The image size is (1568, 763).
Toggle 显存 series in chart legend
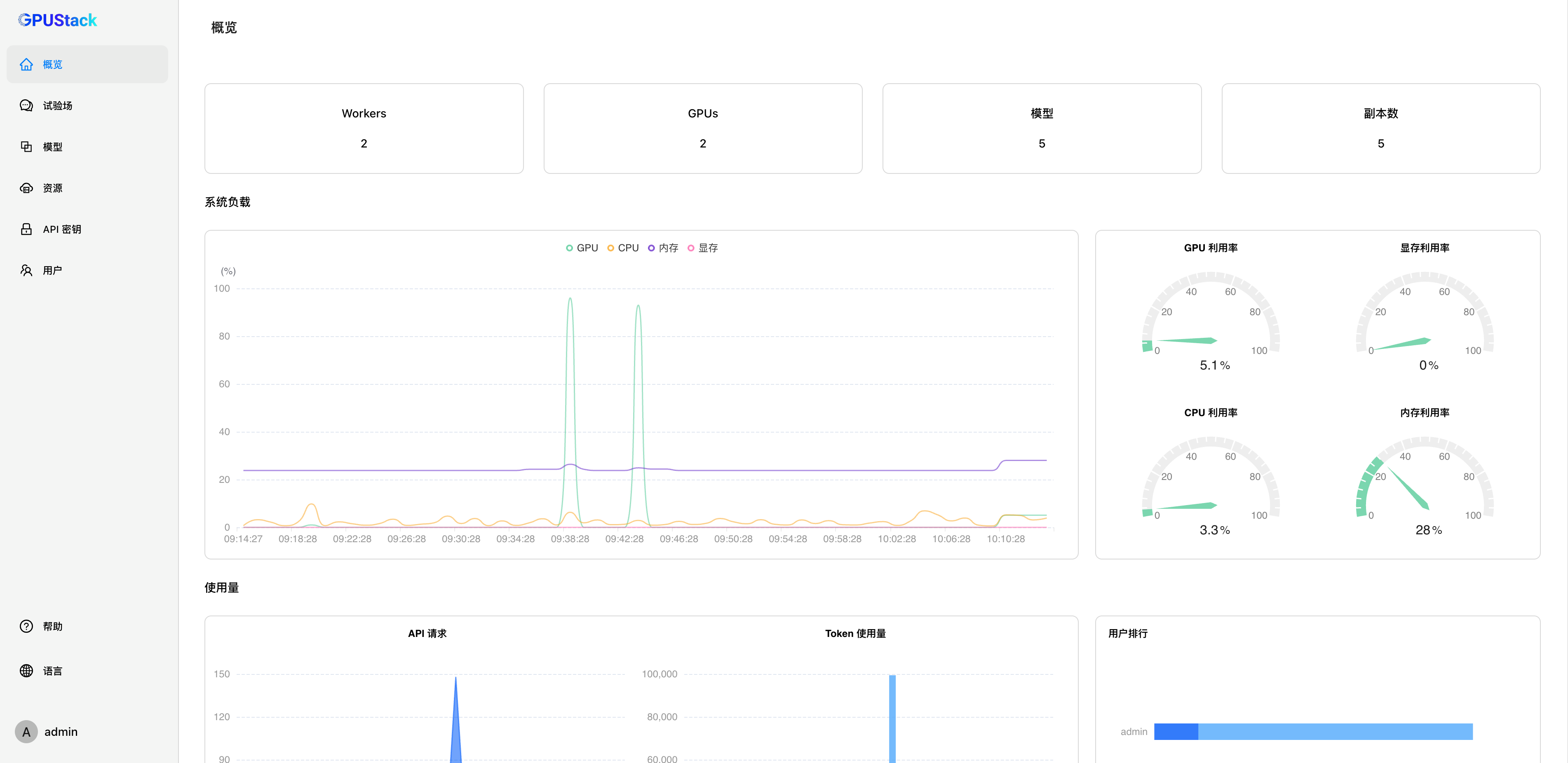coord(702,248)
